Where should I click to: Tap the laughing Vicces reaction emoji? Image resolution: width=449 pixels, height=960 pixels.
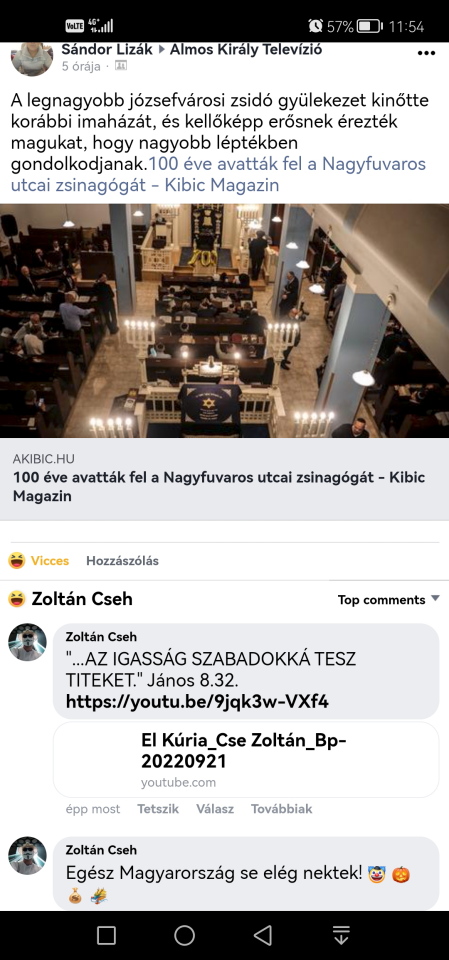pyautogui.click(x=17, y=560)
